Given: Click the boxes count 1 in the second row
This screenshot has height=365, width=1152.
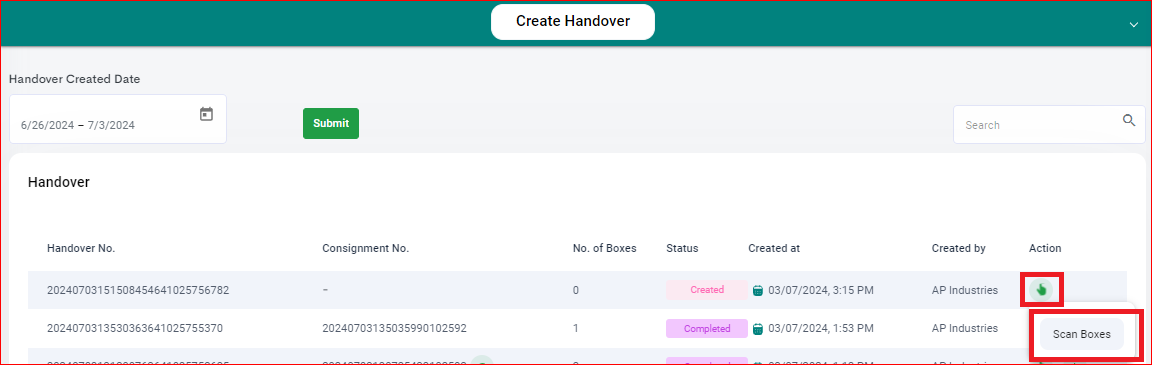Looking at the screenshot, I should pos(576,328).
